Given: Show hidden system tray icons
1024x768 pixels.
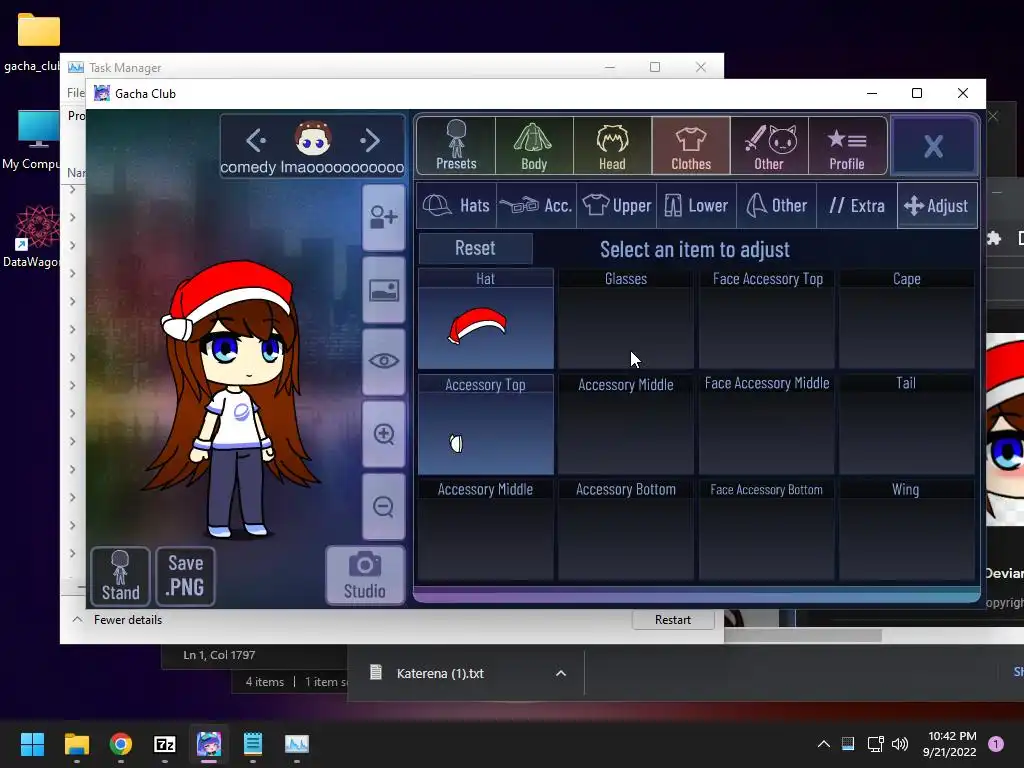Looking at the screenshot, I should (824, 744).
